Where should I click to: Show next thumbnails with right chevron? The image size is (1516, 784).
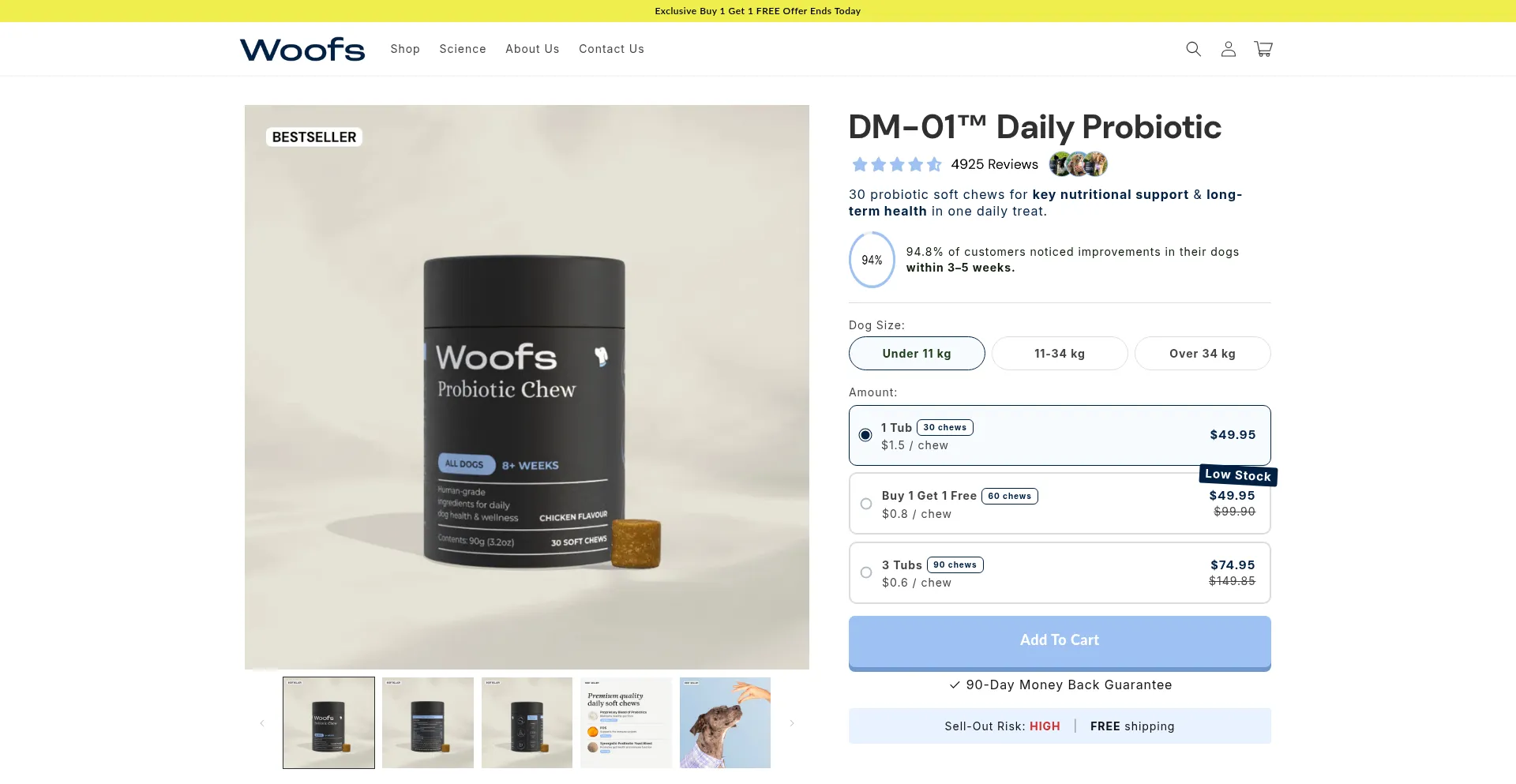point(792,723)
